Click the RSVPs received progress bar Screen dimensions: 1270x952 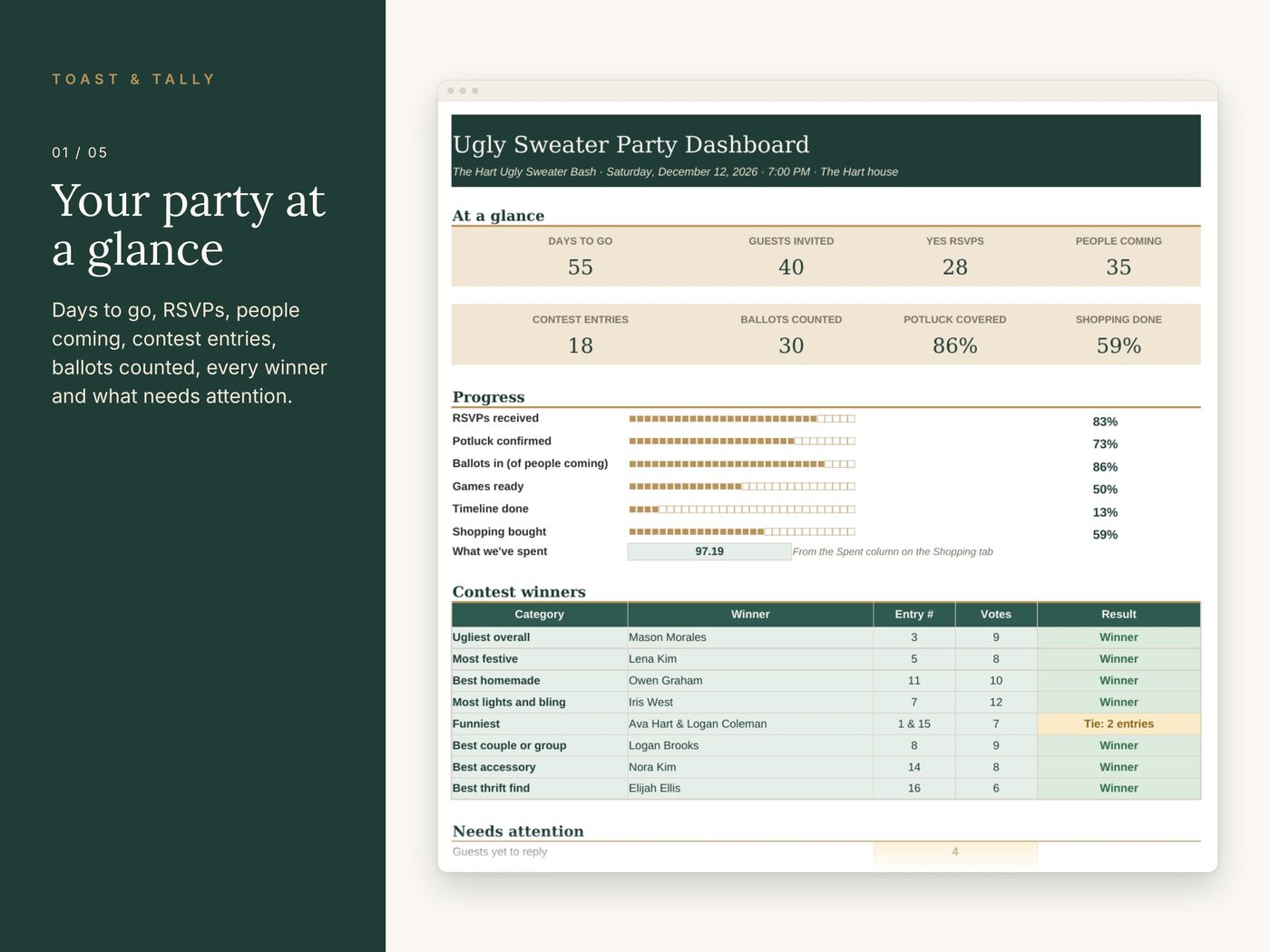coord(742,419)
